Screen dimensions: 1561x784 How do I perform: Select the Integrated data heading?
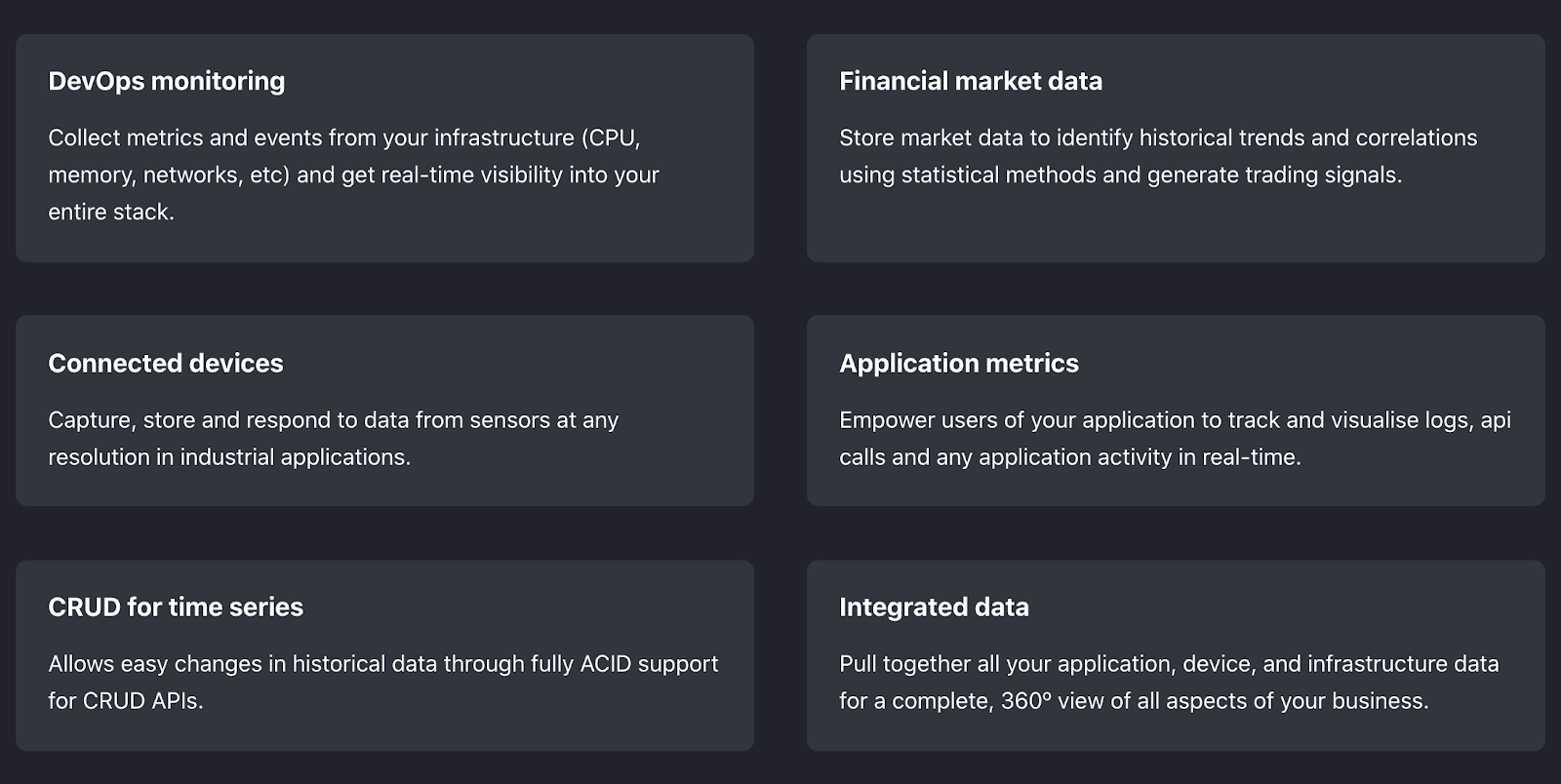click(933, 607)
